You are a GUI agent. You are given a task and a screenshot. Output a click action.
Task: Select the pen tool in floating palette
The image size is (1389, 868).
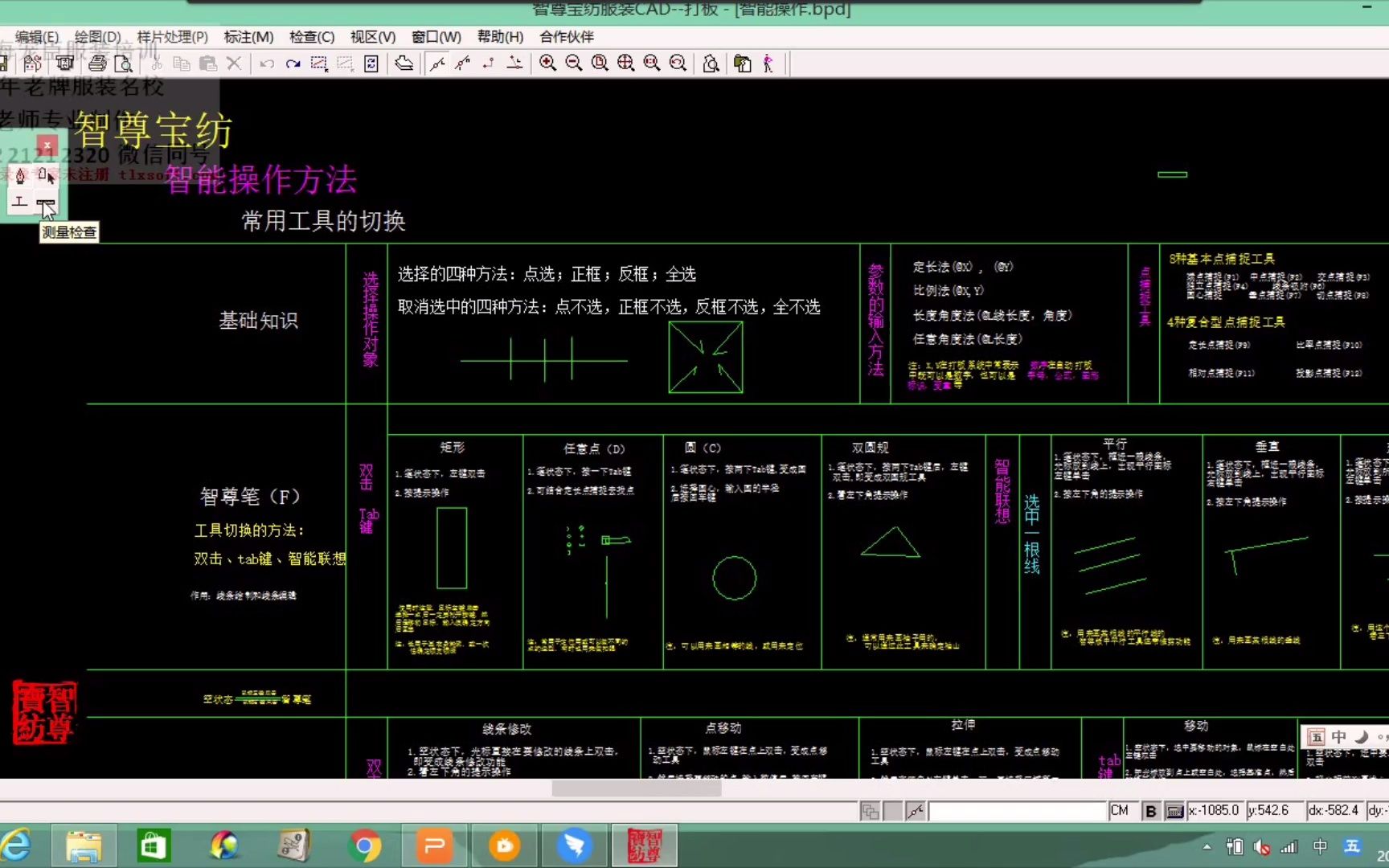(21, 176)
